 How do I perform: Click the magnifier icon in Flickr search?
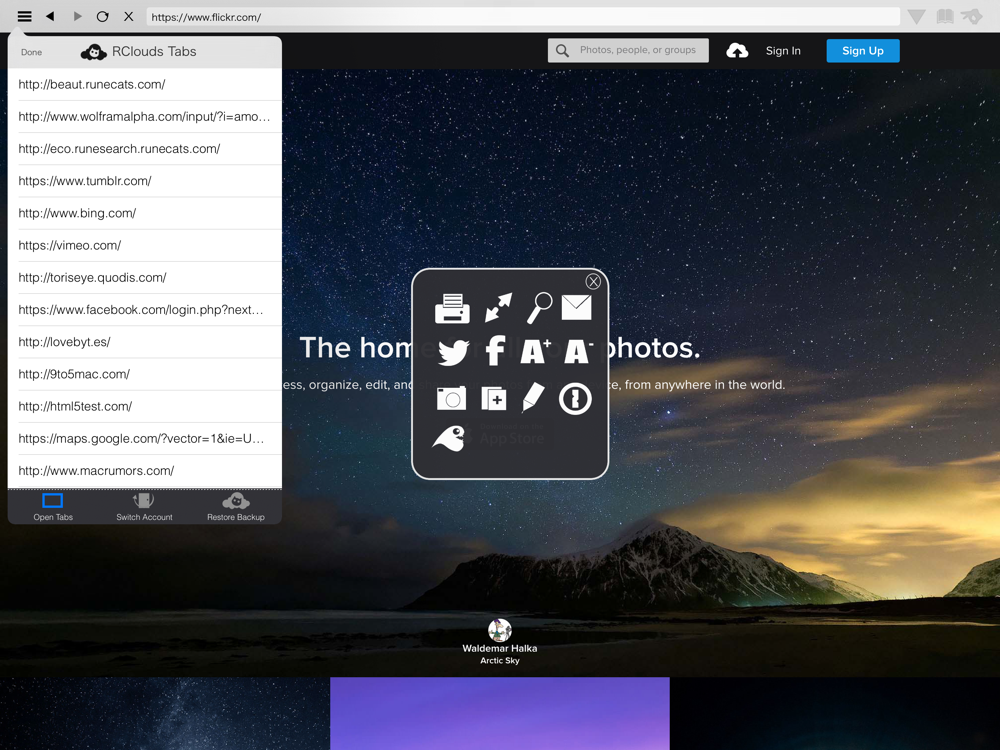(x=562, y=50)
